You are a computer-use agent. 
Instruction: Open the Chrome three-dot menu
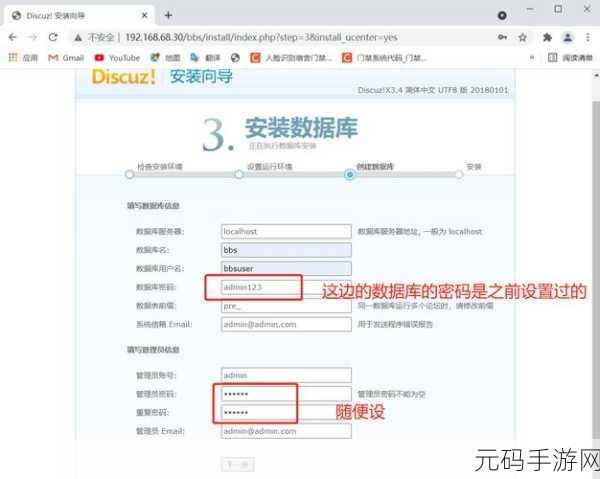point(587,37)
